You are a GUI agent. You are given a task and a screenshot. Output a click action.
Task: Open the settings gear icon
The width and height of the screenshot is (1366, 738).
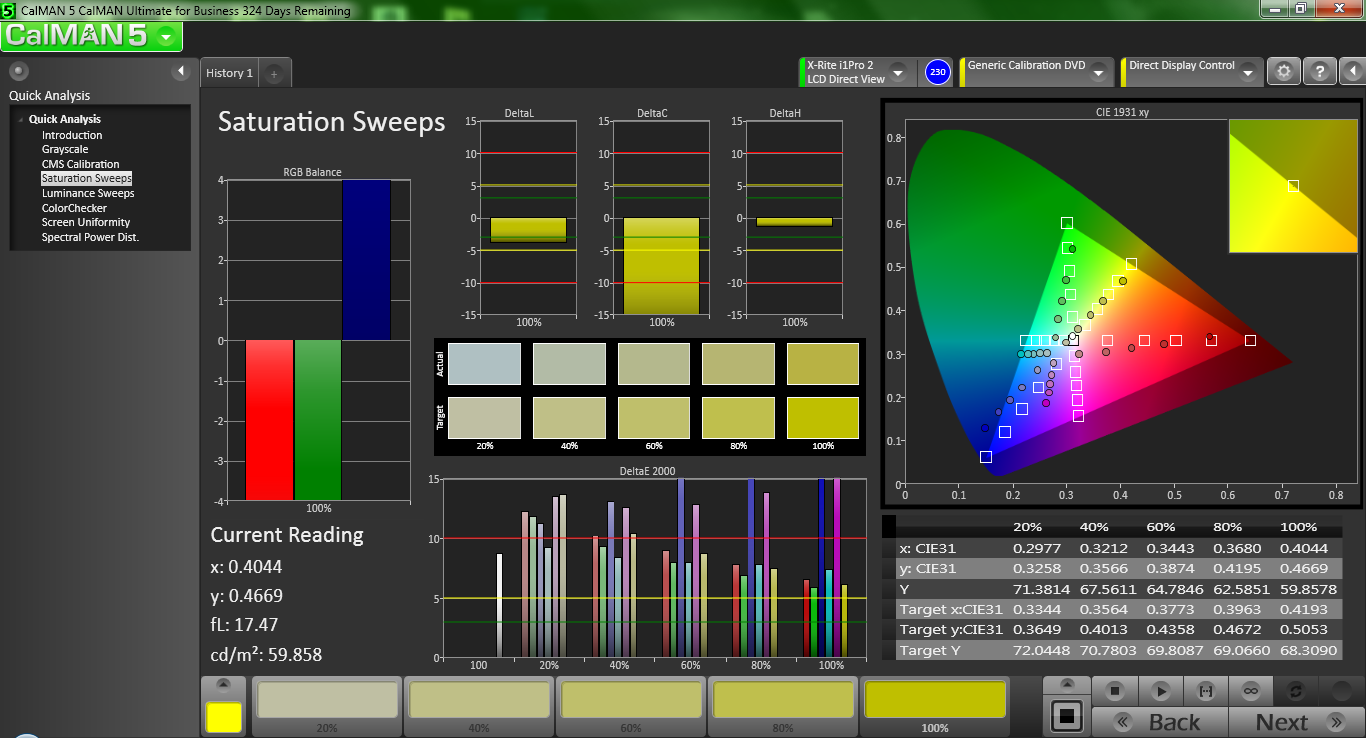[x=1284, y=72]
